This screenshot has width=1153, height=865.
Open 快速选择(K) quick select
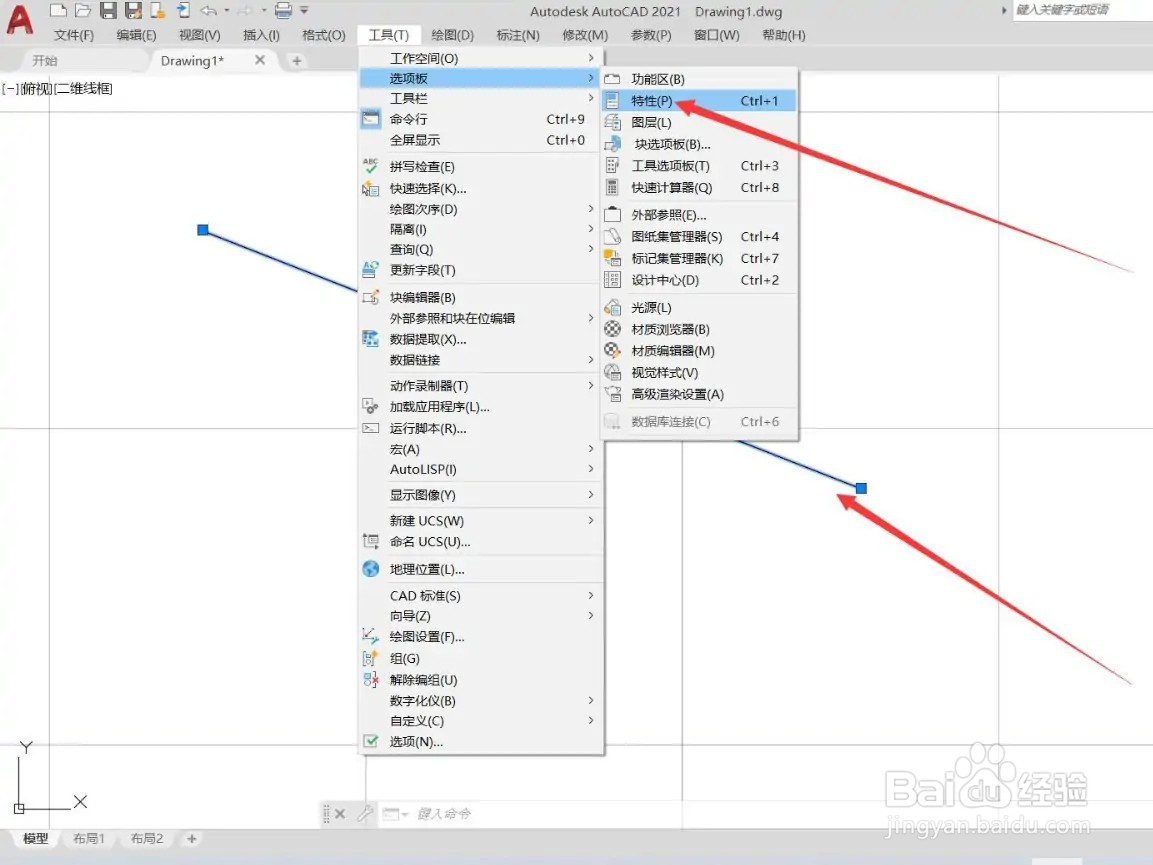(x=482, y=188)
